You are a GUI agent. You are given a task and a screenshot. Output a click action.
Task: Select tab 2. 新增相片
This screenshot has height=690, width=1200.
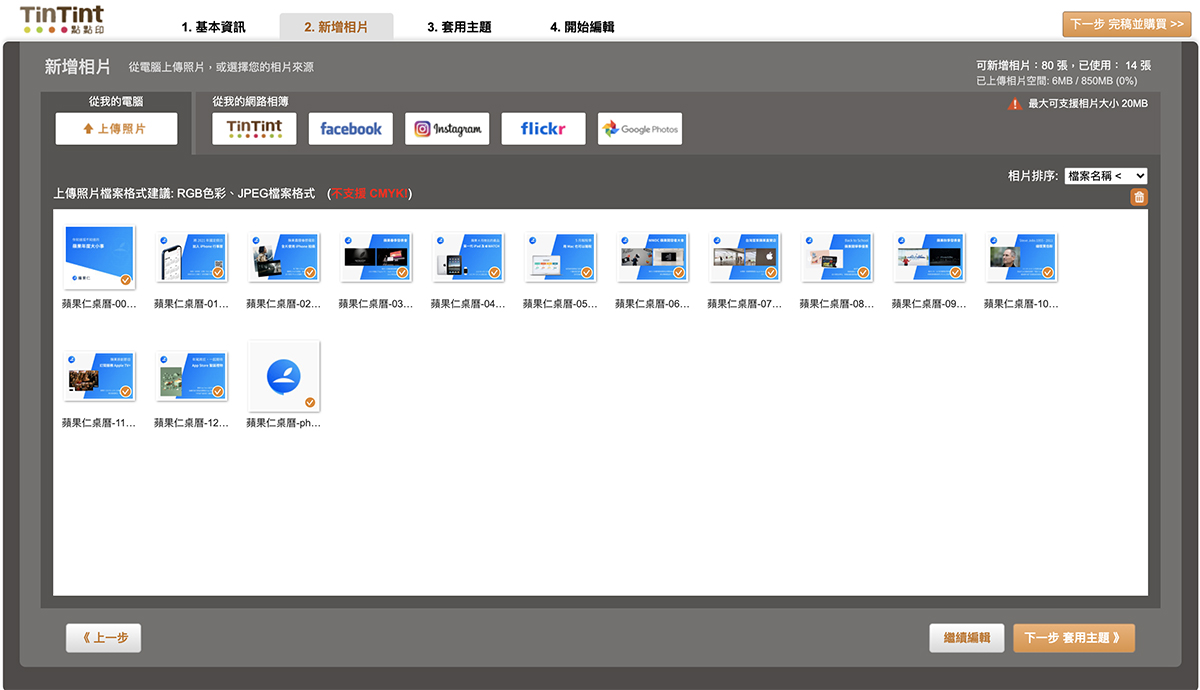336,27
